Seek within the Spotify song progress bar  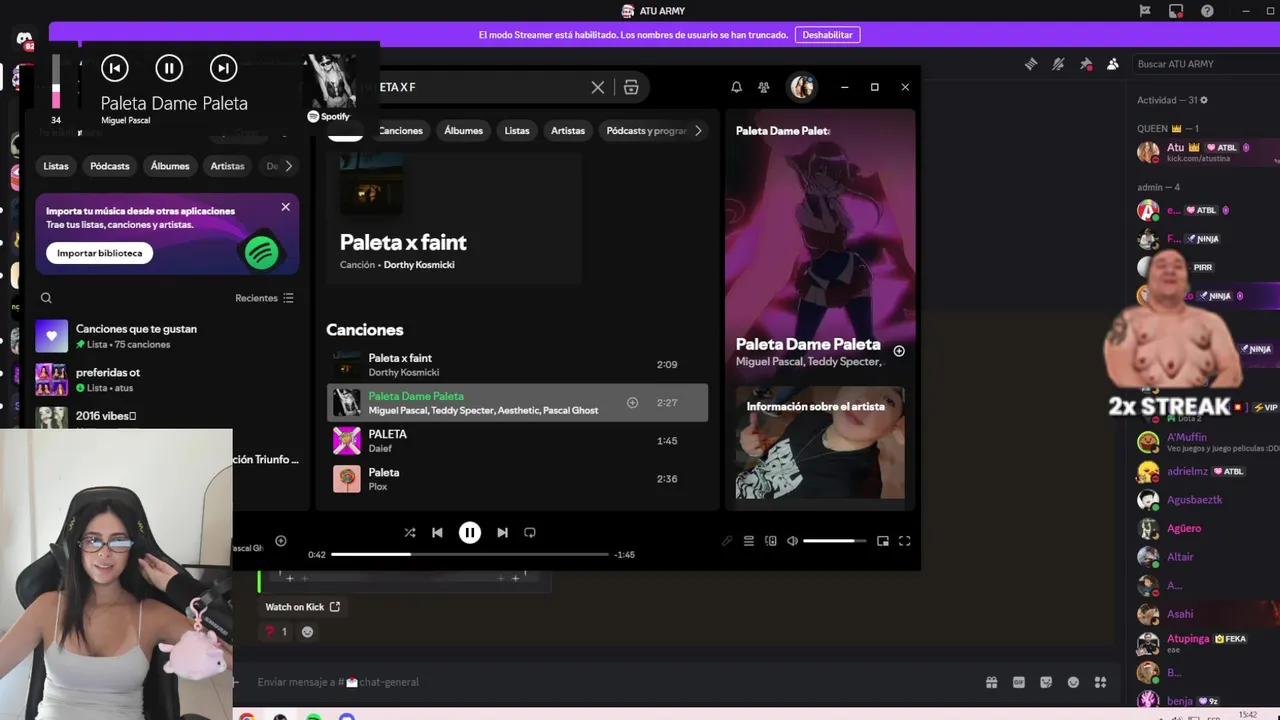coord(470,554)
